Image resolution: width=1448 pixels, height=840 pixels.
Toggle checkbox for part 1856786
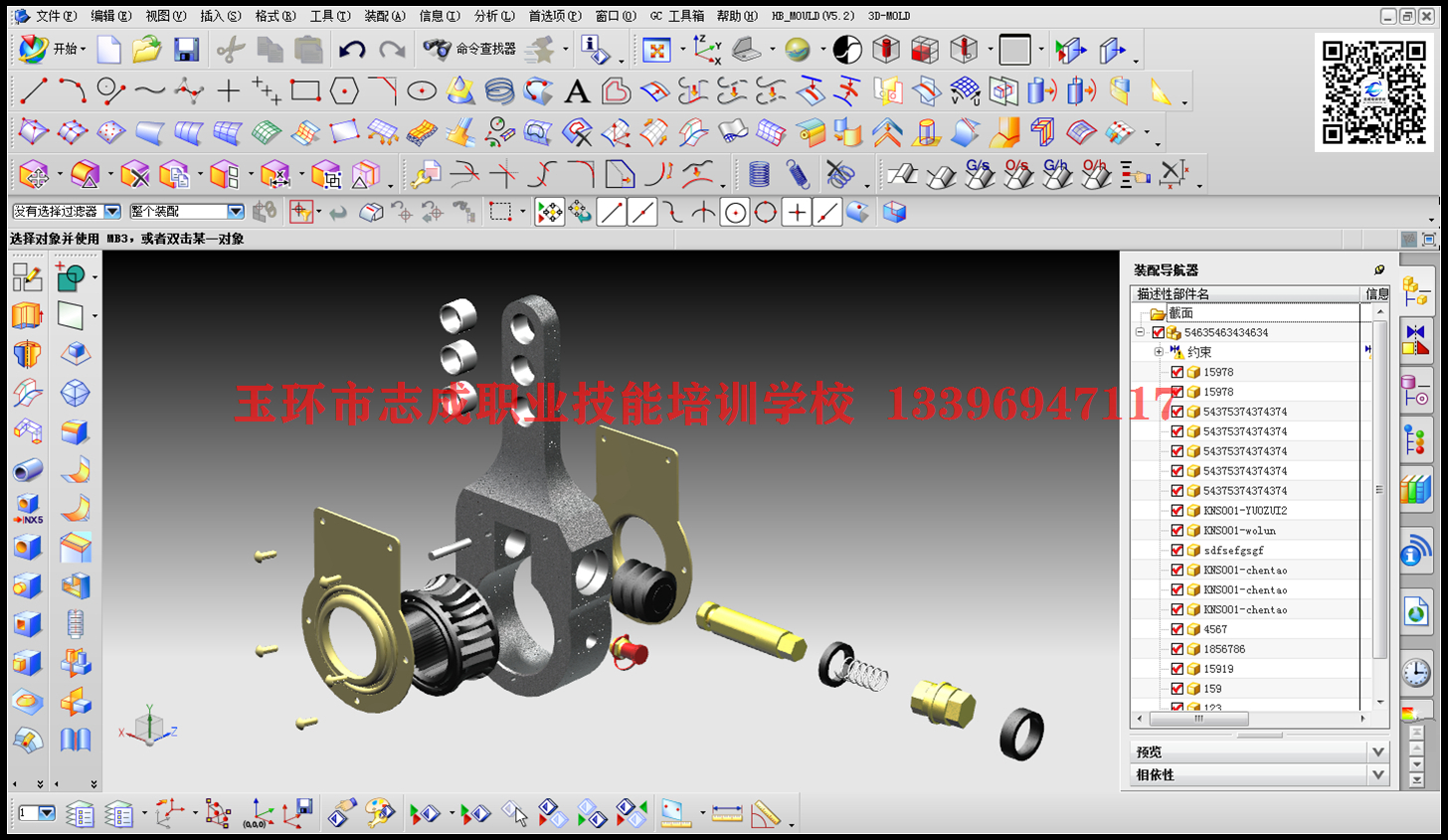(1177, 649)
